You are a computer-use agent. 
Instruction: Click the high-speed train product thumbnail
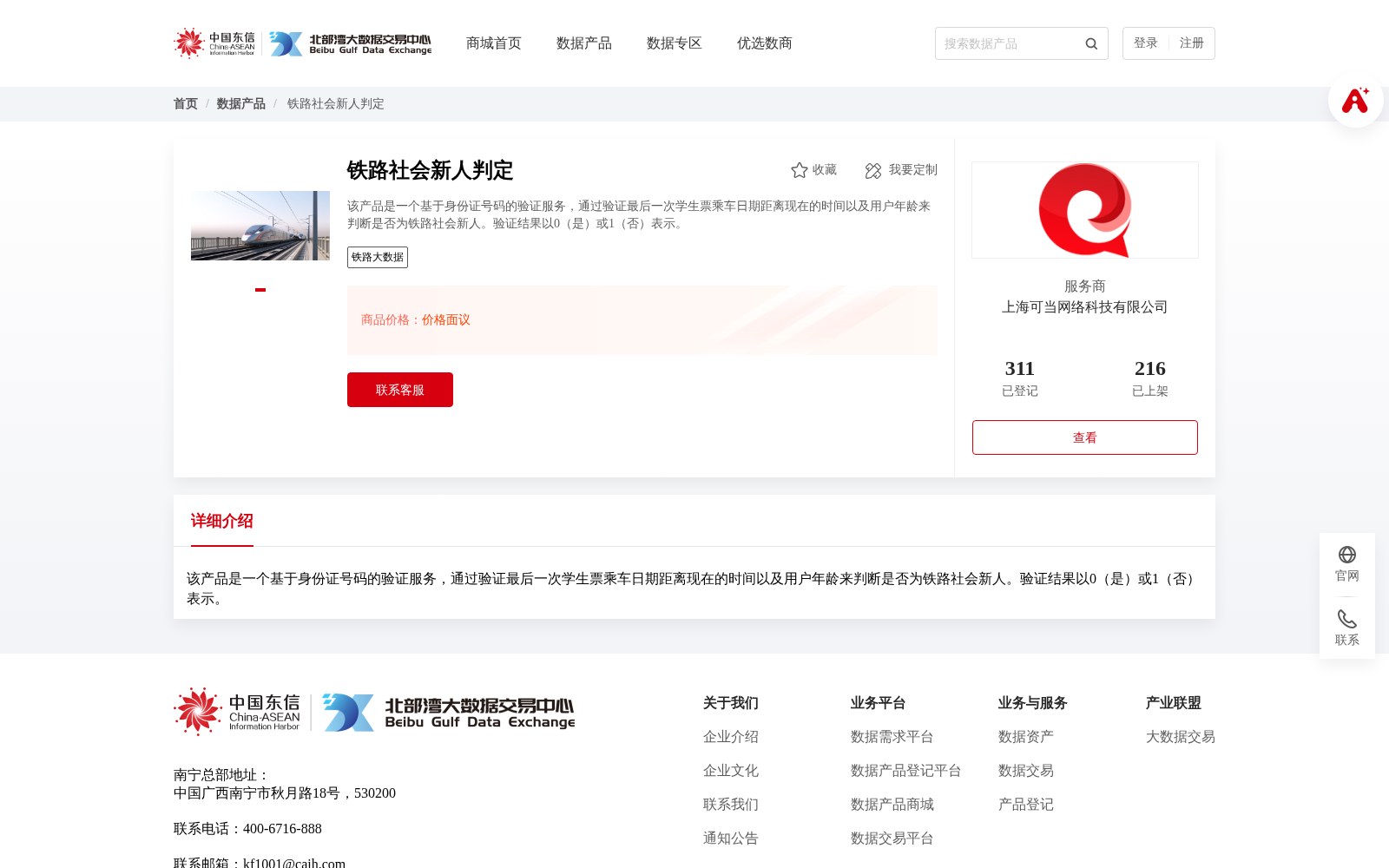(260, 226)
